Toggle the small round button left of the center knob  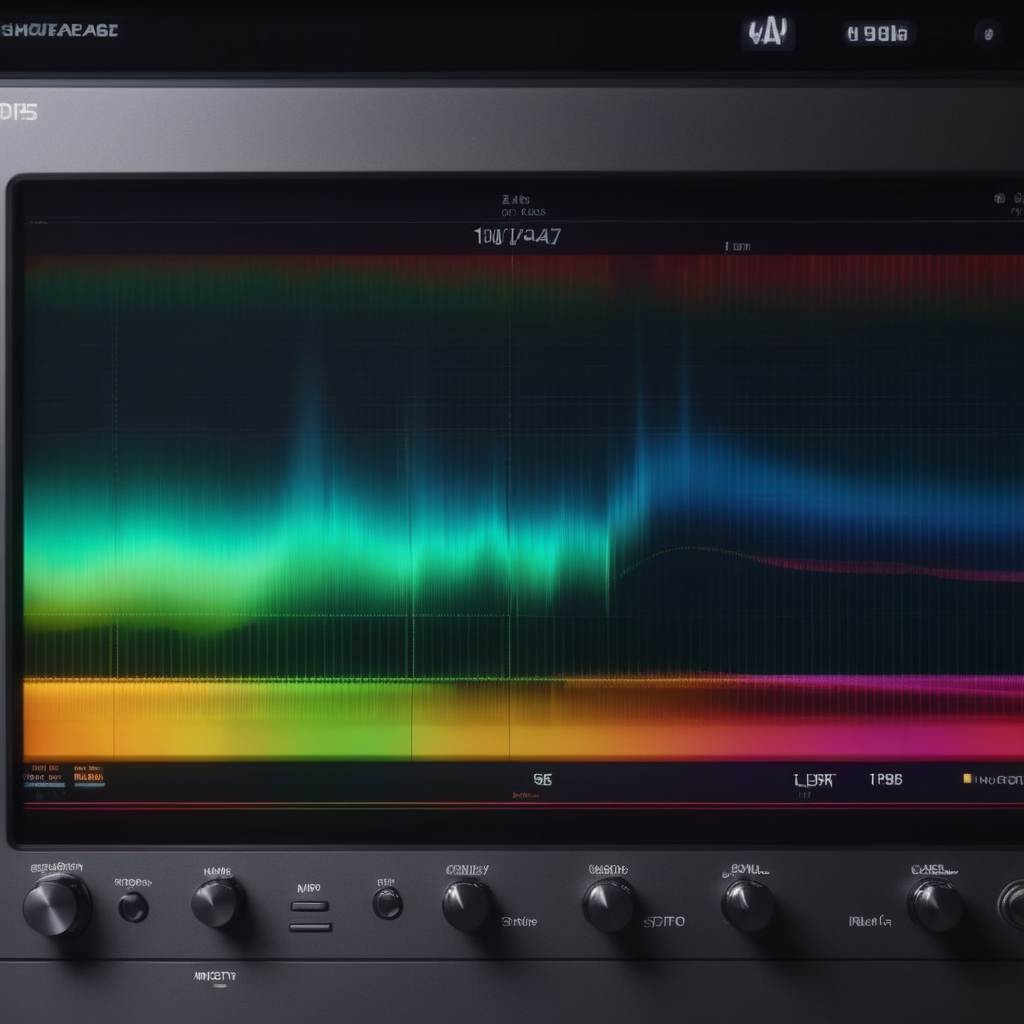387,903
